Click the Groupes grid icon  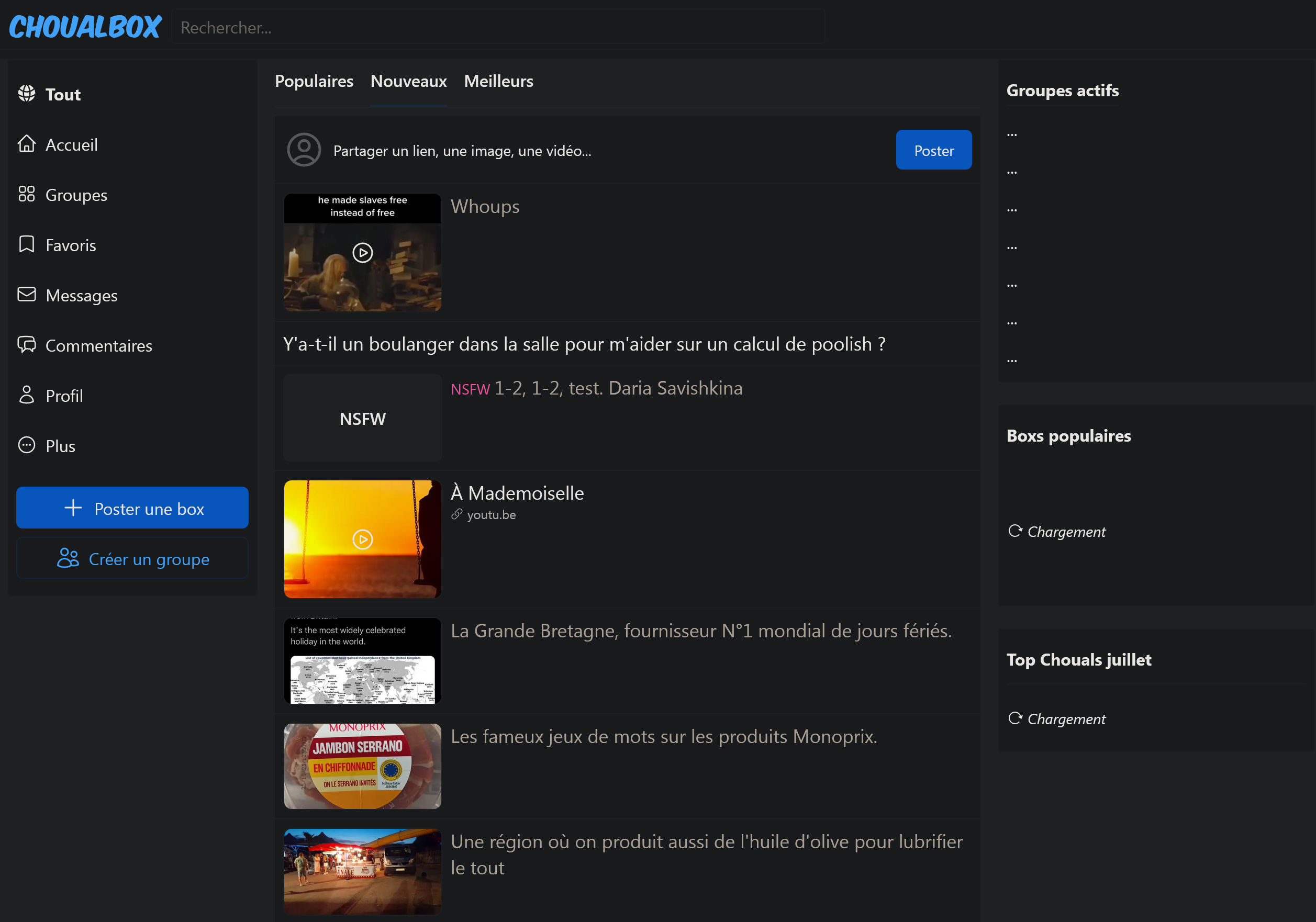point(26,194)
